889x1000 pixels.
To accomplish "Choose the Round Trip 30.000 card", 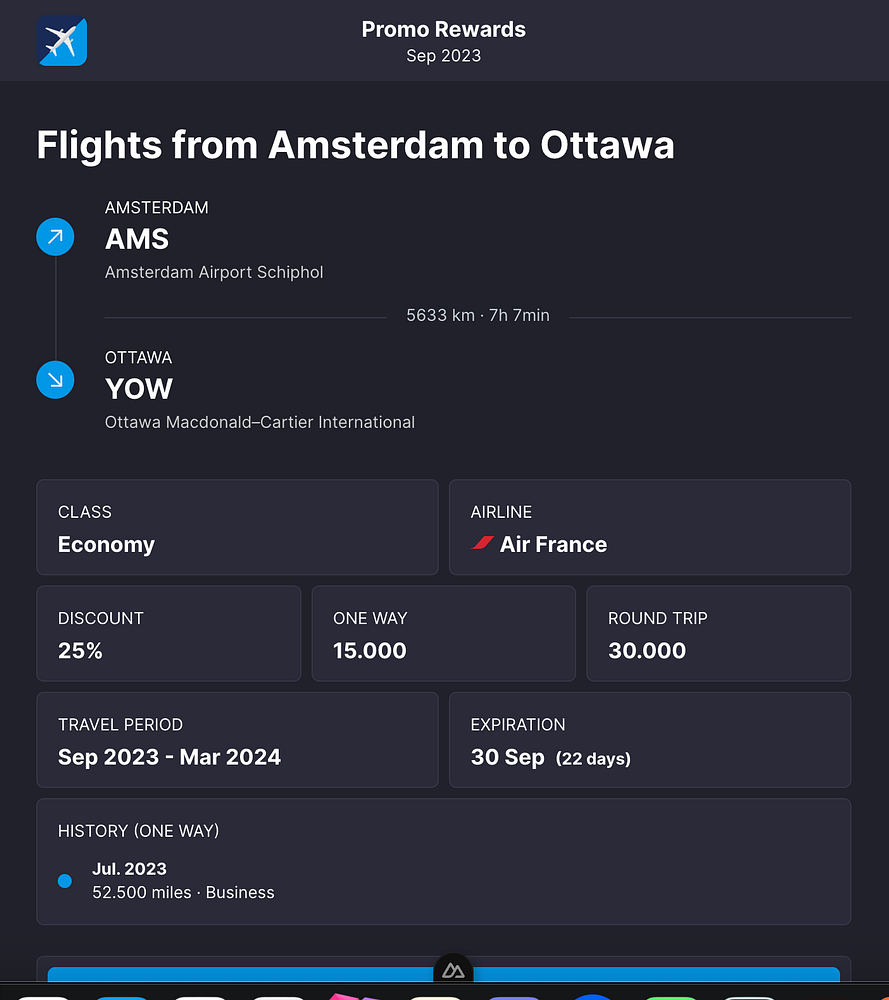I will tap(718, 634).
